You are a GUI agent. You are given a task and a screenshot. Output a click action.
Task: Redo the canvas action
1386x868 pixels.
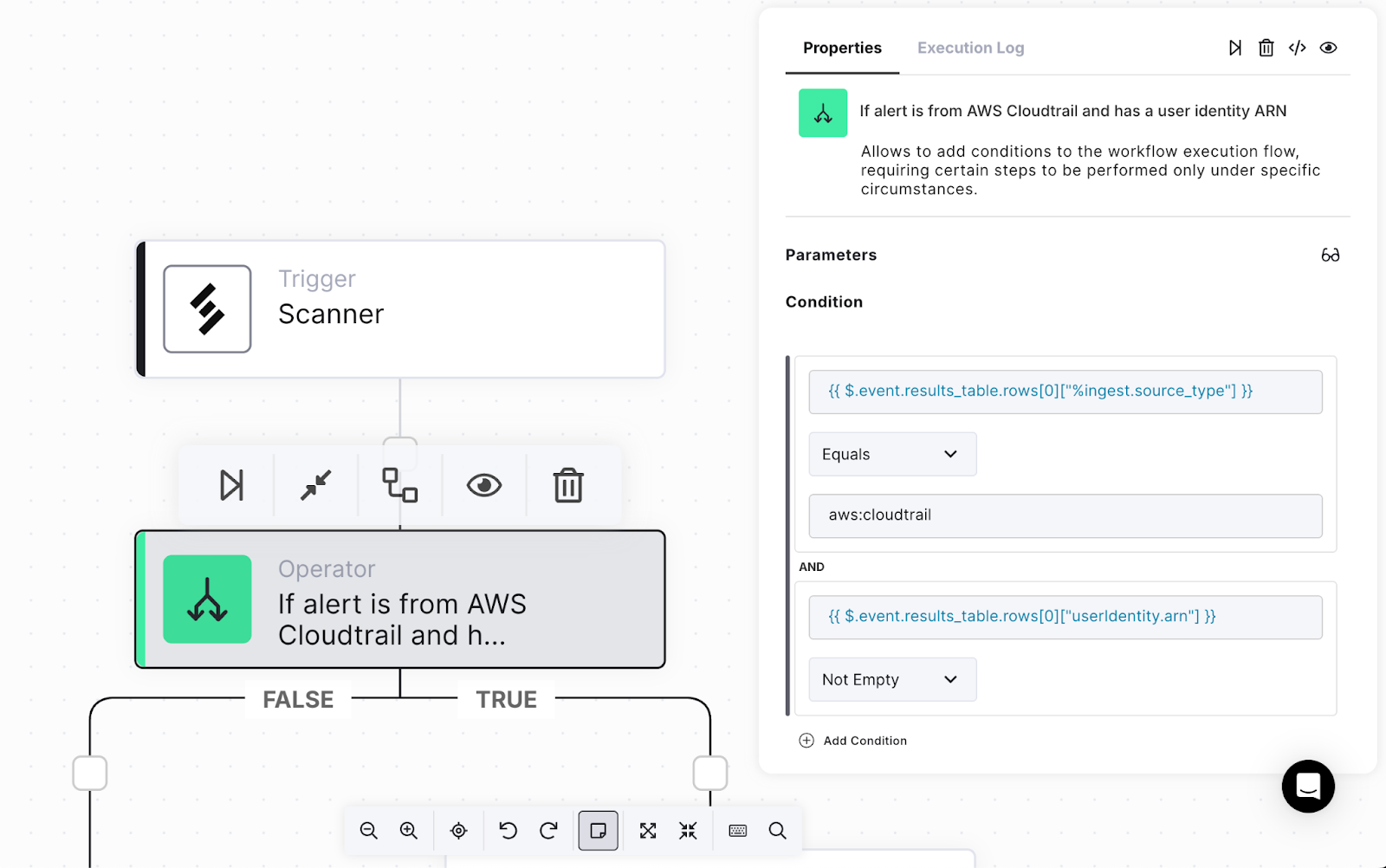point(548,831)
